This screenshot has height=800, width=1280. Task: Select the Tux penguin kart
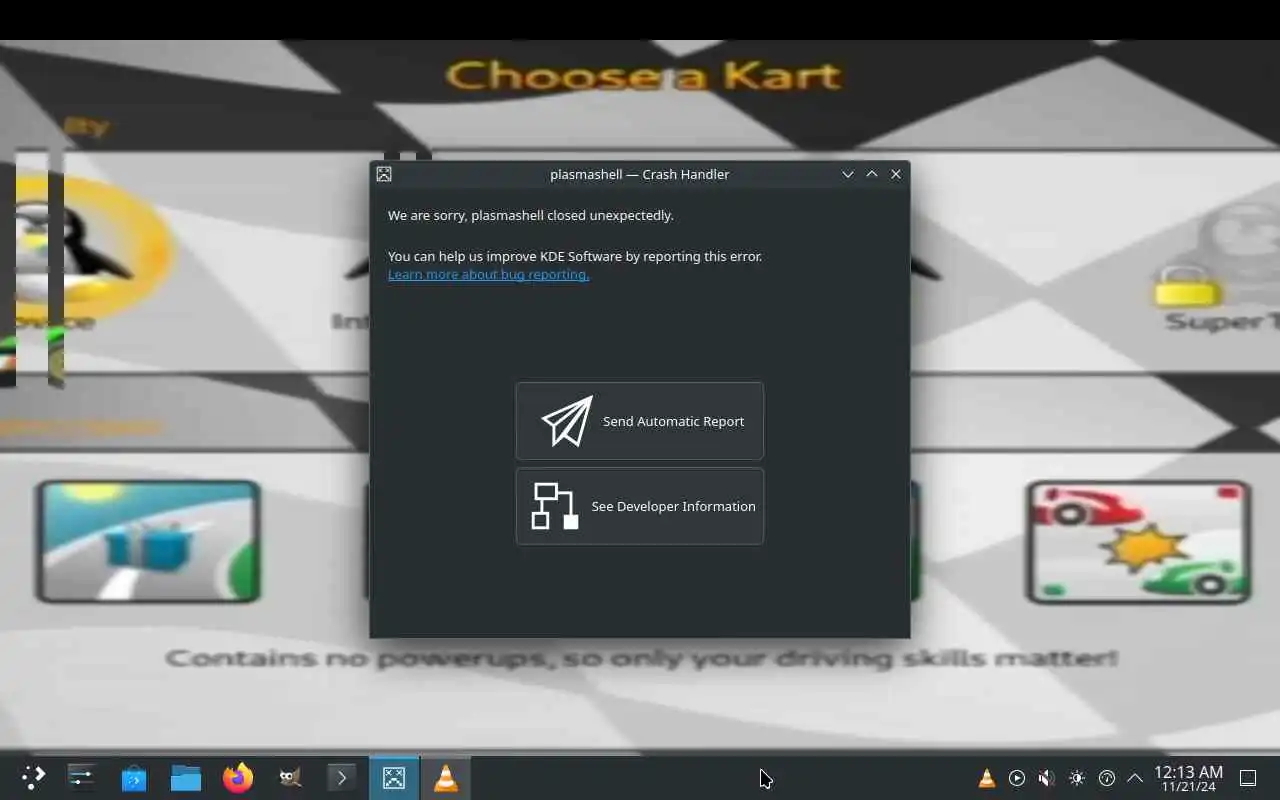(x=85, y=250)
